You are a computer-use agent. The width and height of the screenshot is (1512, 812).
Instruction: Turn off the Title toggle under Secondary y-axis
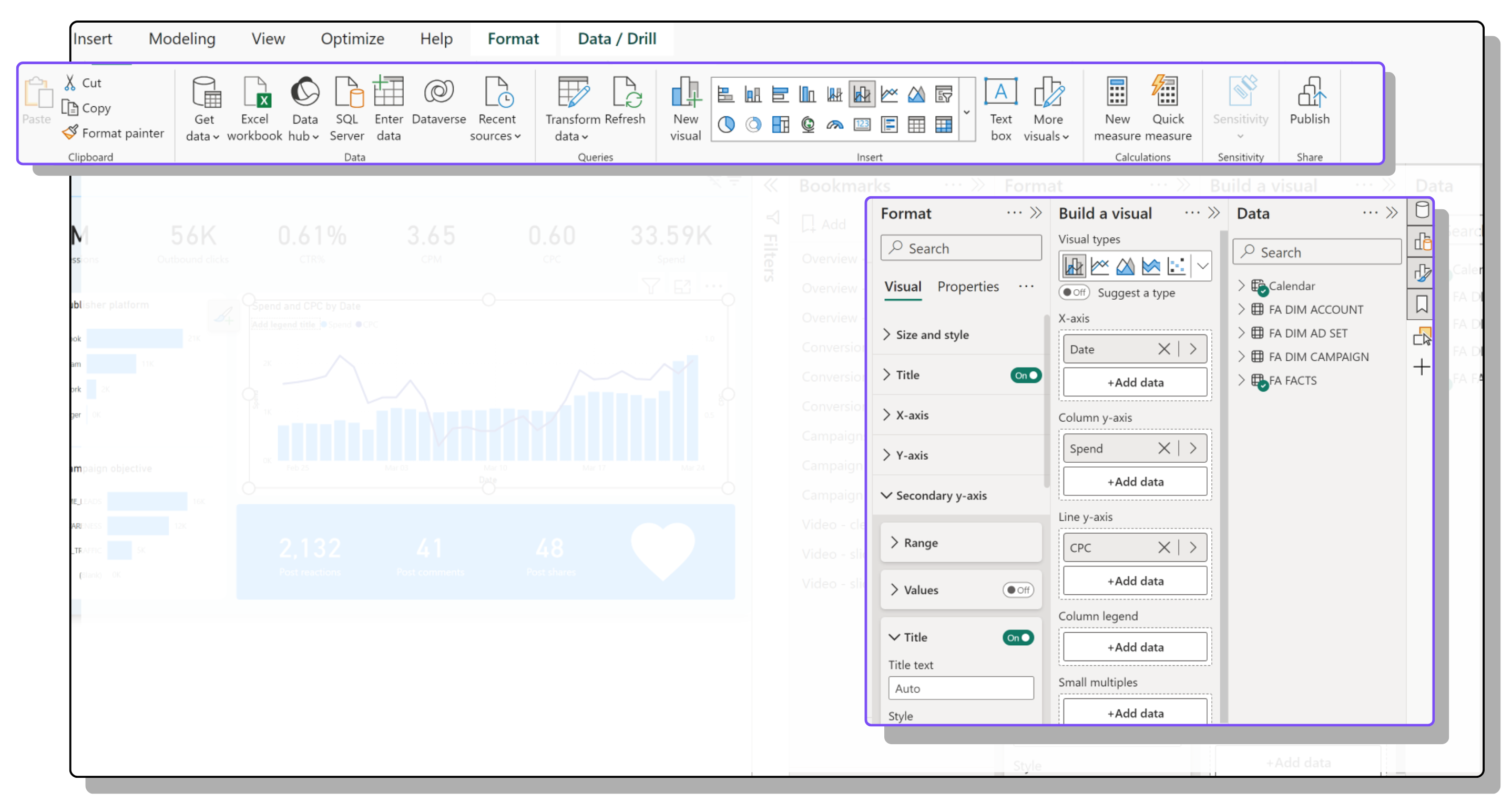coord(1018,637)
